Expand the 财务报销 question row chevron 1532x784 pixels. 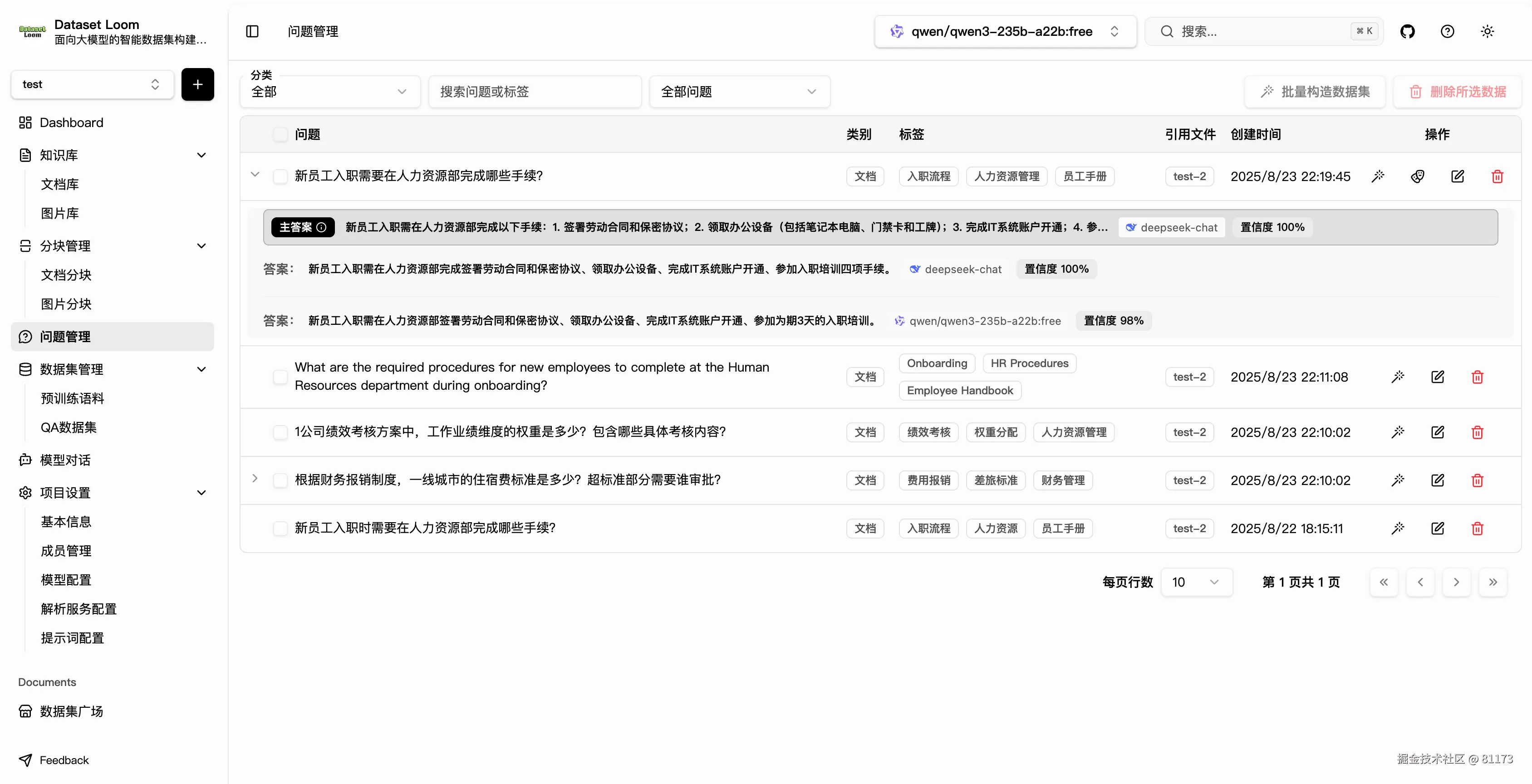[255, 479]
